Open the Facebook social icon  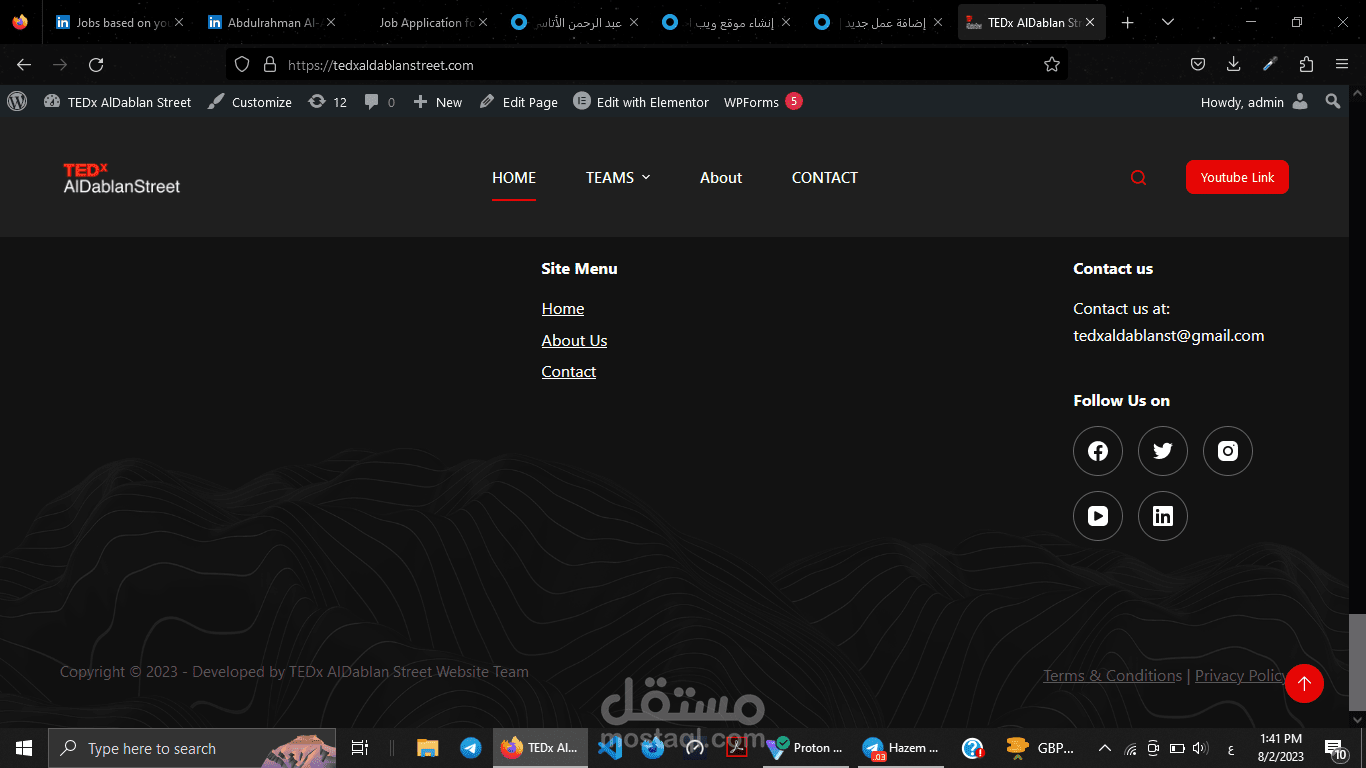(1098, 451)
